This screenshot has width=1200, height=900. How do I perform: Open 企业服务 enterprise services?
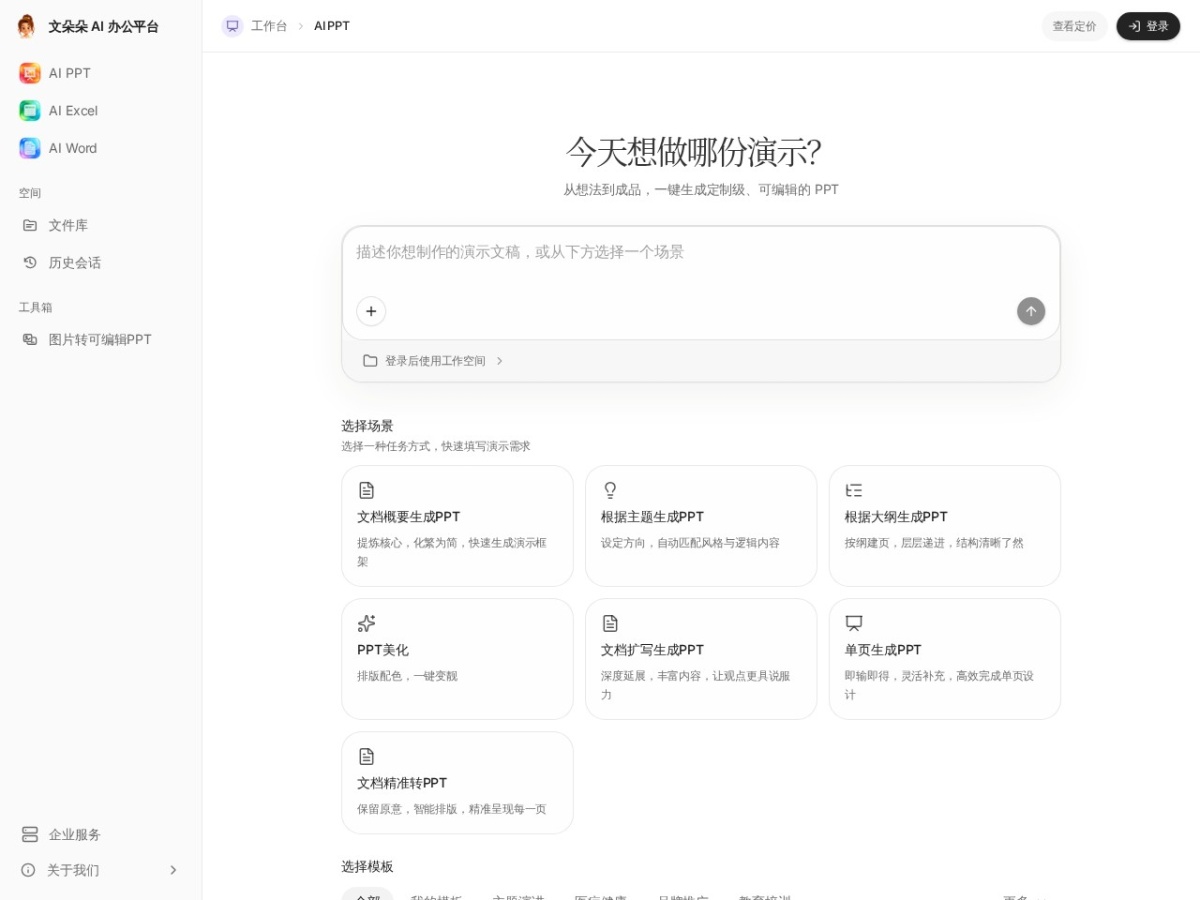[100, 834]
